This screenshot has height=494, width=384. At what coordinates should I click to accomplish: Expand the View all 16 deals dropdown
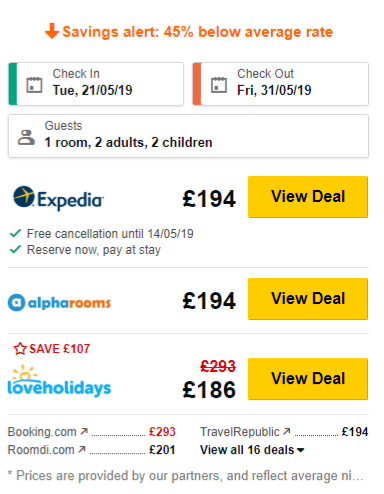(x=252, y=450)
